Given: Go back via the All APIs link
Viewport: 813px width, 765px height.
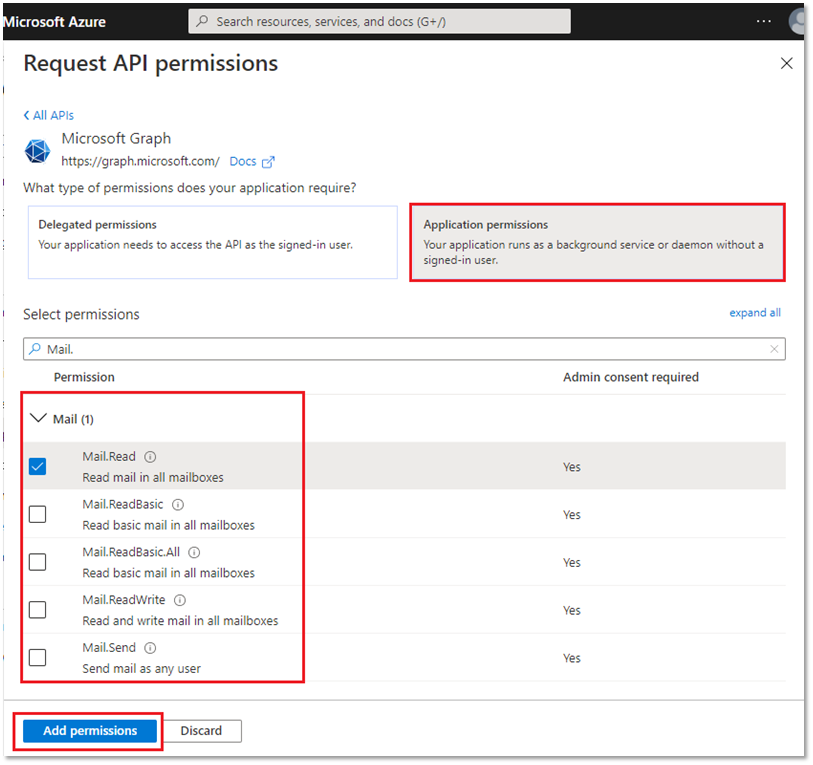Looking at the screenshot, I should pos(49,115).
